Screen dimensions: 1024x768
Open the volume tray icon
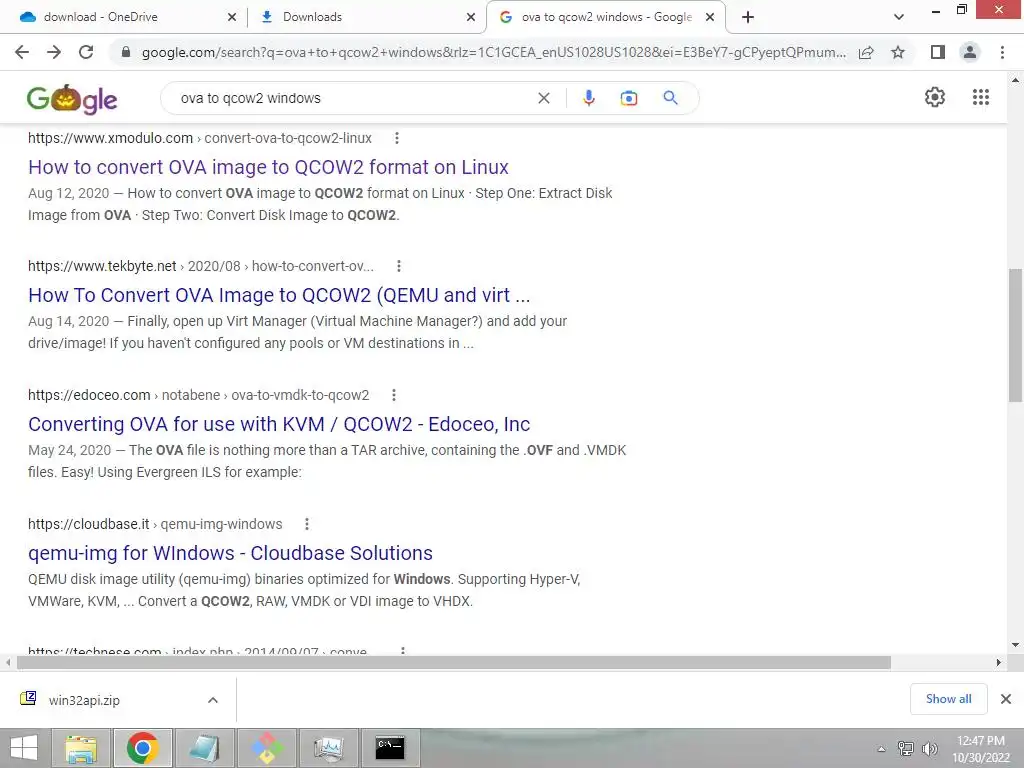click(x=929, y=749)
